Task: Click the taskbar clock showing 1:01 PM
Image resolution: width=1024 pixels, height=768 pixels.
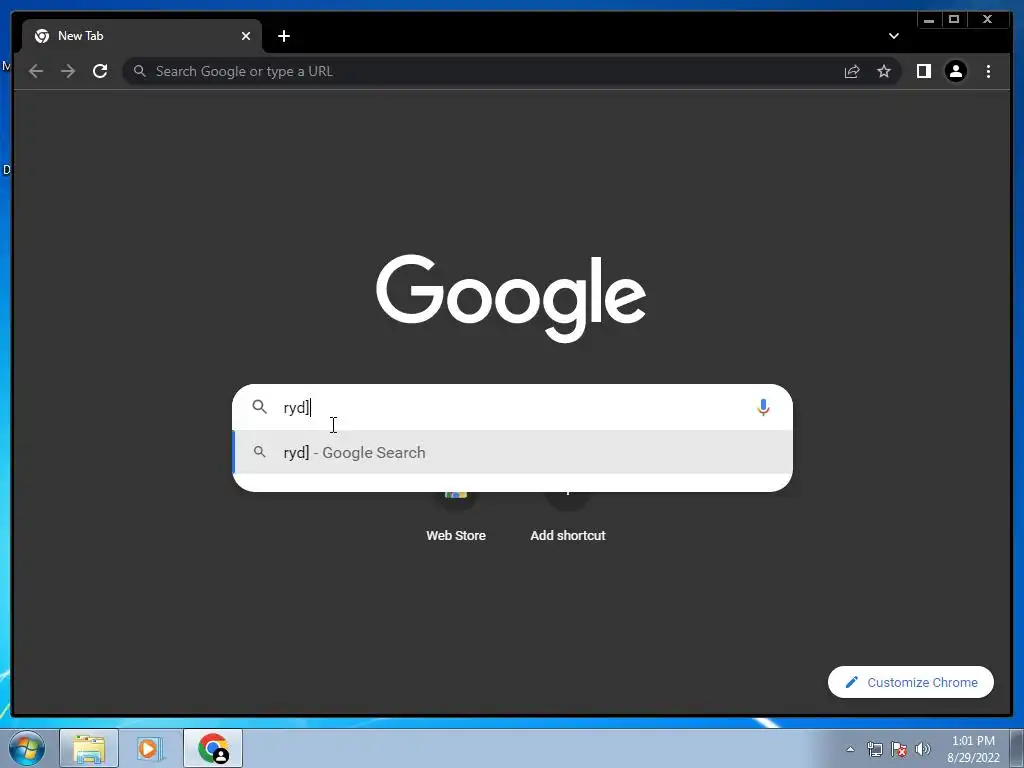Action: (x=973, y=749)
